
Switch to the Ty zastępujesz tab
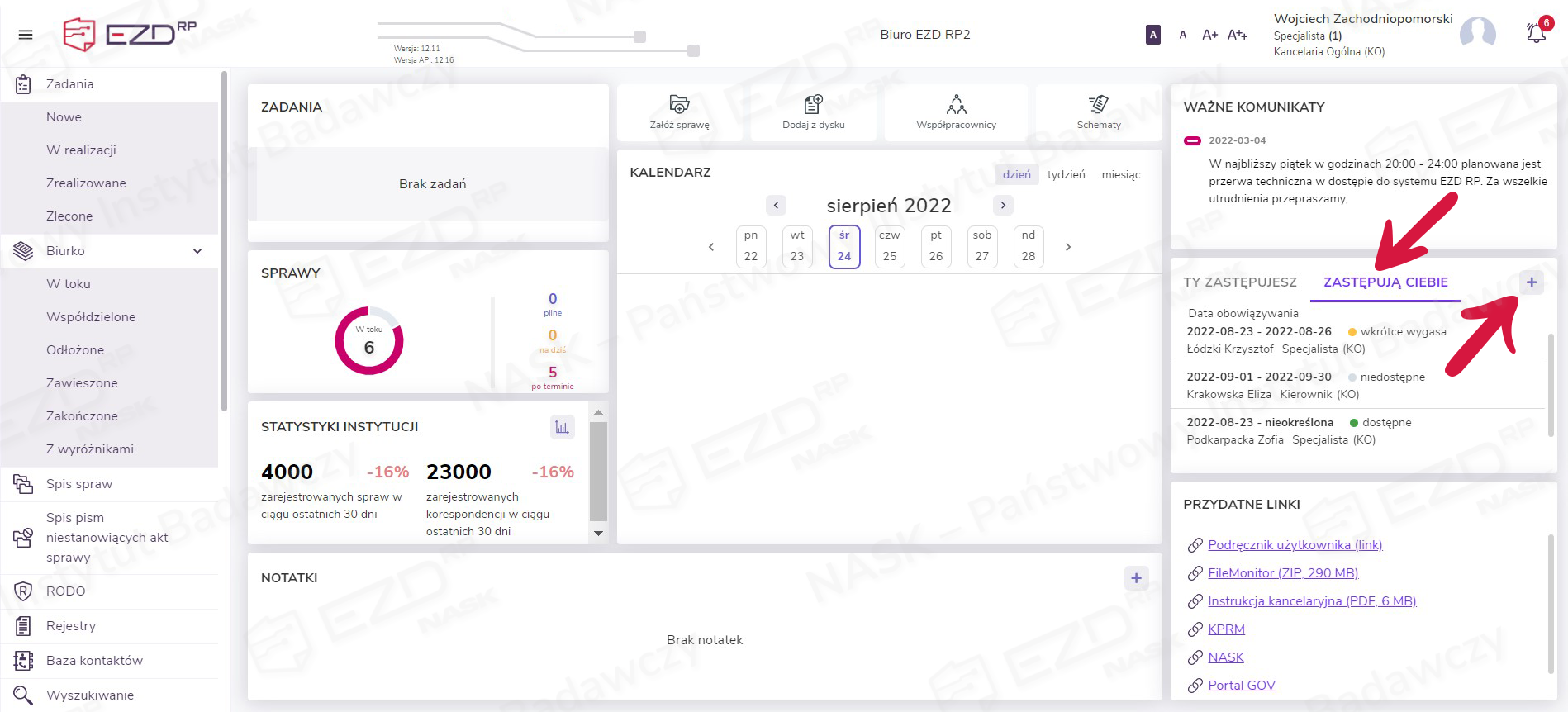1239,282
